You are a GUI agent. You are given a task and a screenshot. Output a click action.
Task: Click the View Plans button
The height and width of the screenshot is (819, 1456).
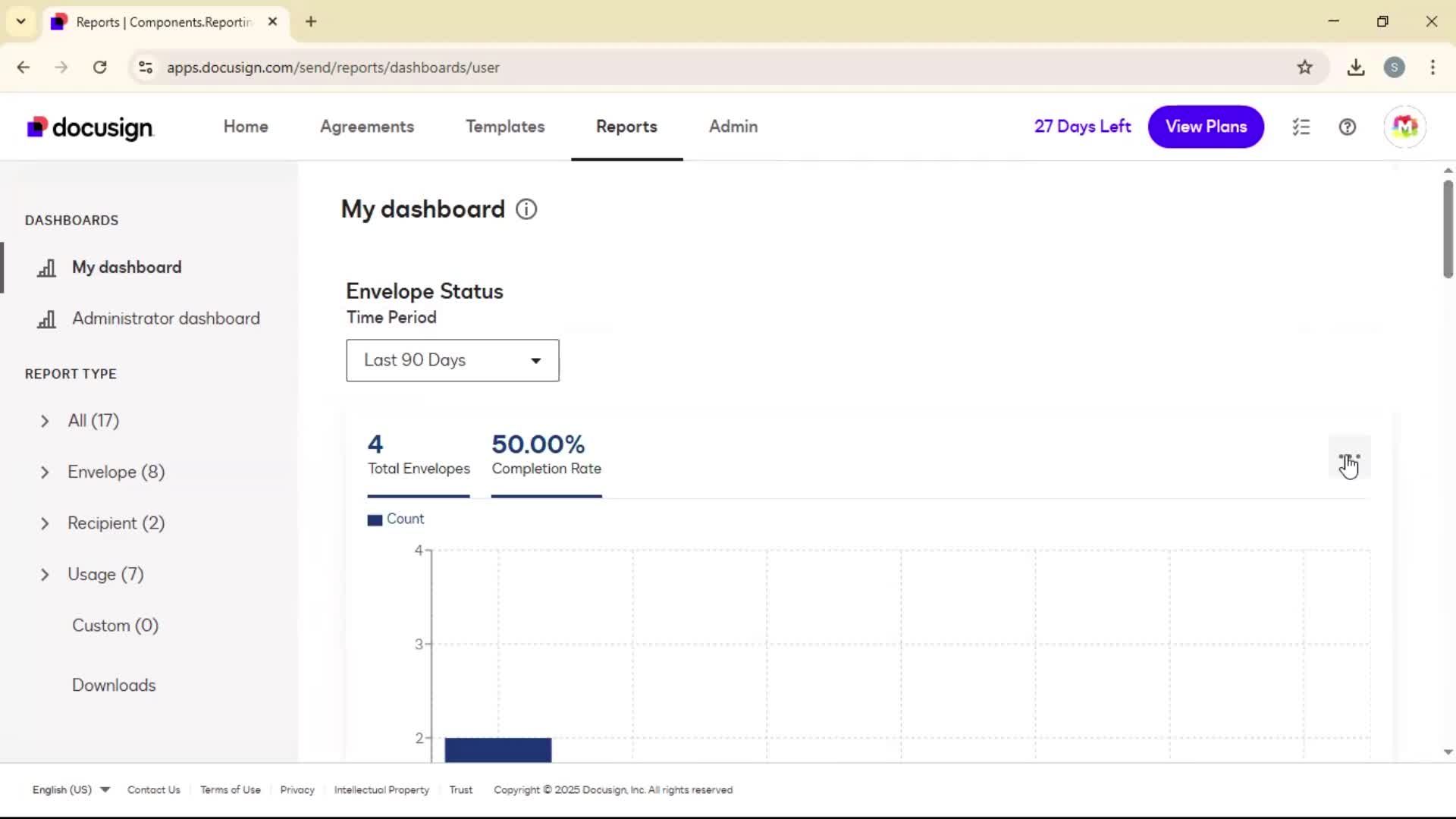click(1206, 127)
